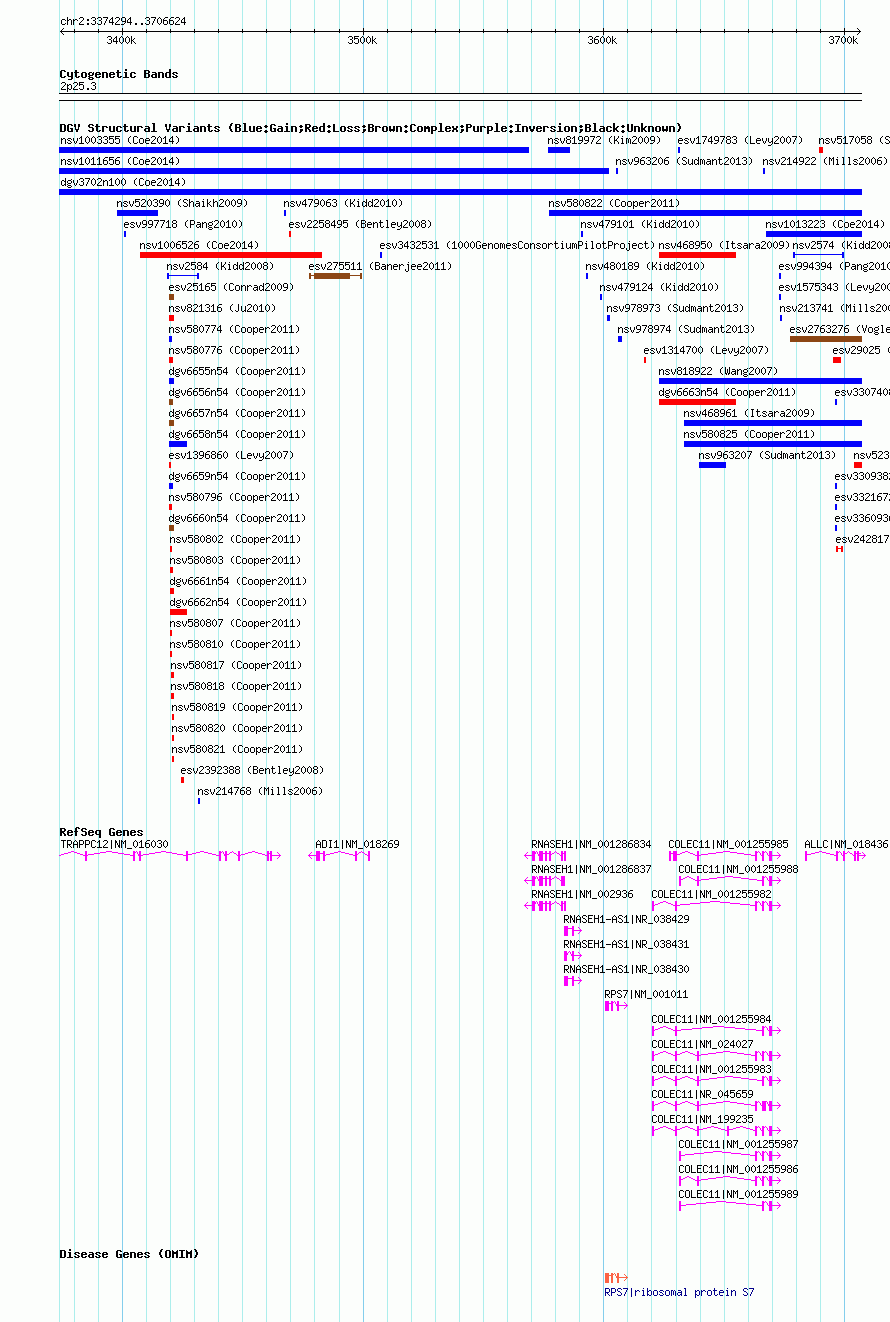Open variant nsv479124 (Kidd2010)
The height and width of the screenshot is (1322, 890).
tap(659, 288)
